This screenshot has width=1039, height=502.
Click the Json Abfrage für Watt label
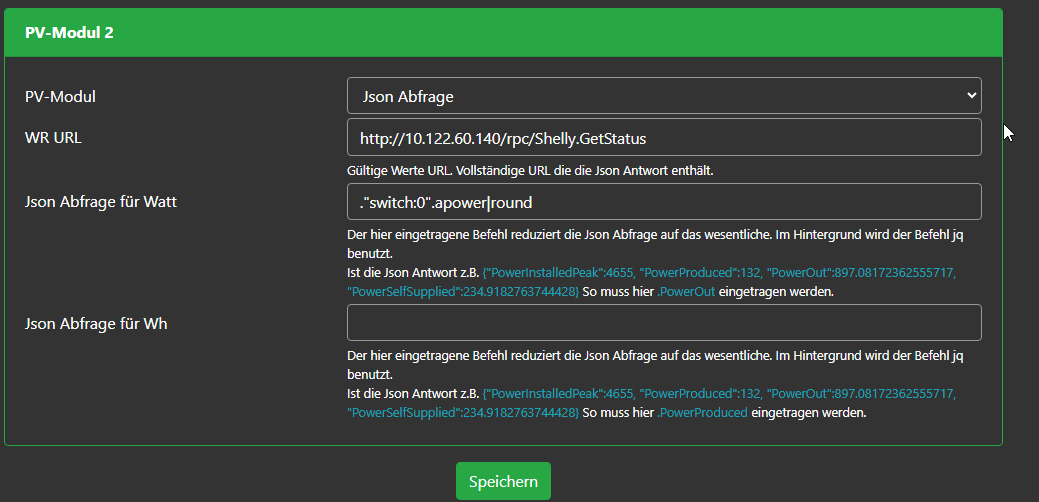101,202
